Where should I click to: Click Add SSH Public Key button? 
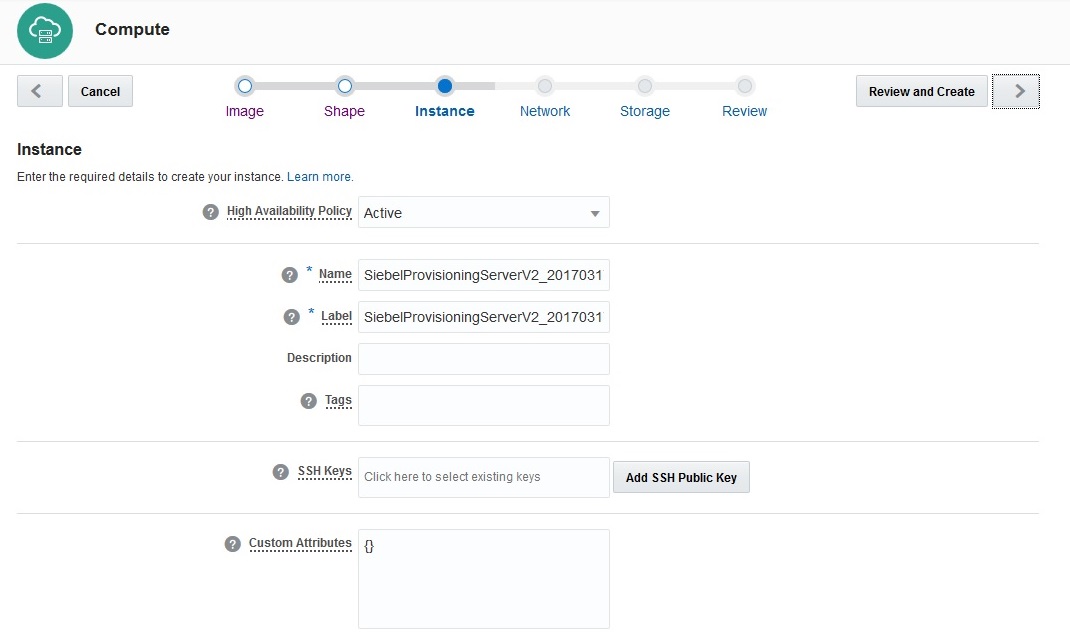tap(681, 477)
